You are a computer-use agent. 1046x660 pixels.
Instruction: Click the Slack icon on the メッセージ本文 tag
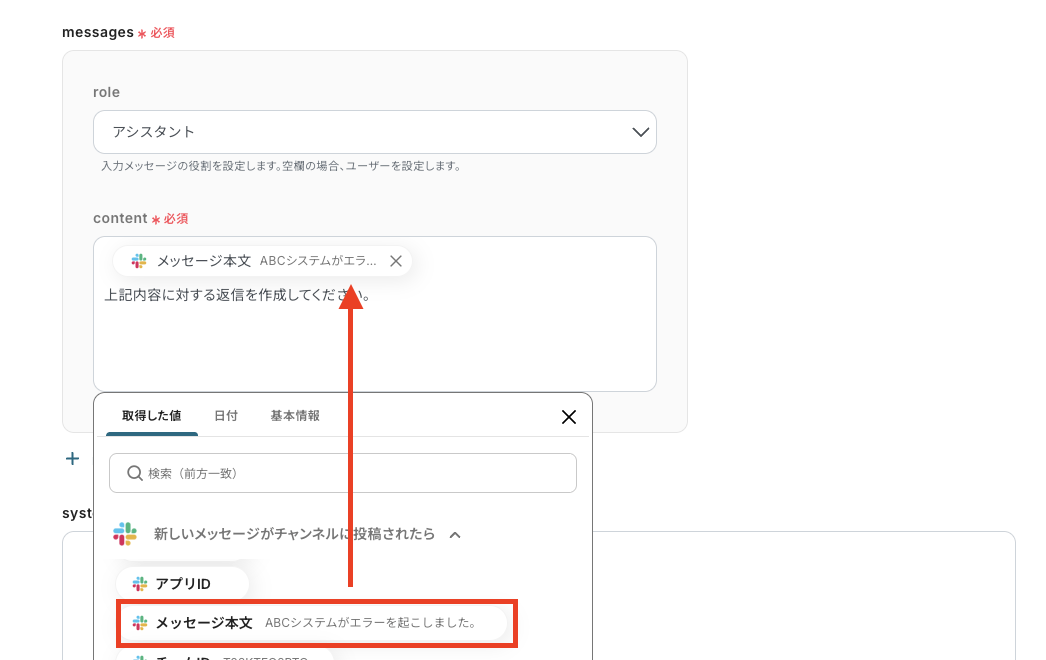point(137,261)
